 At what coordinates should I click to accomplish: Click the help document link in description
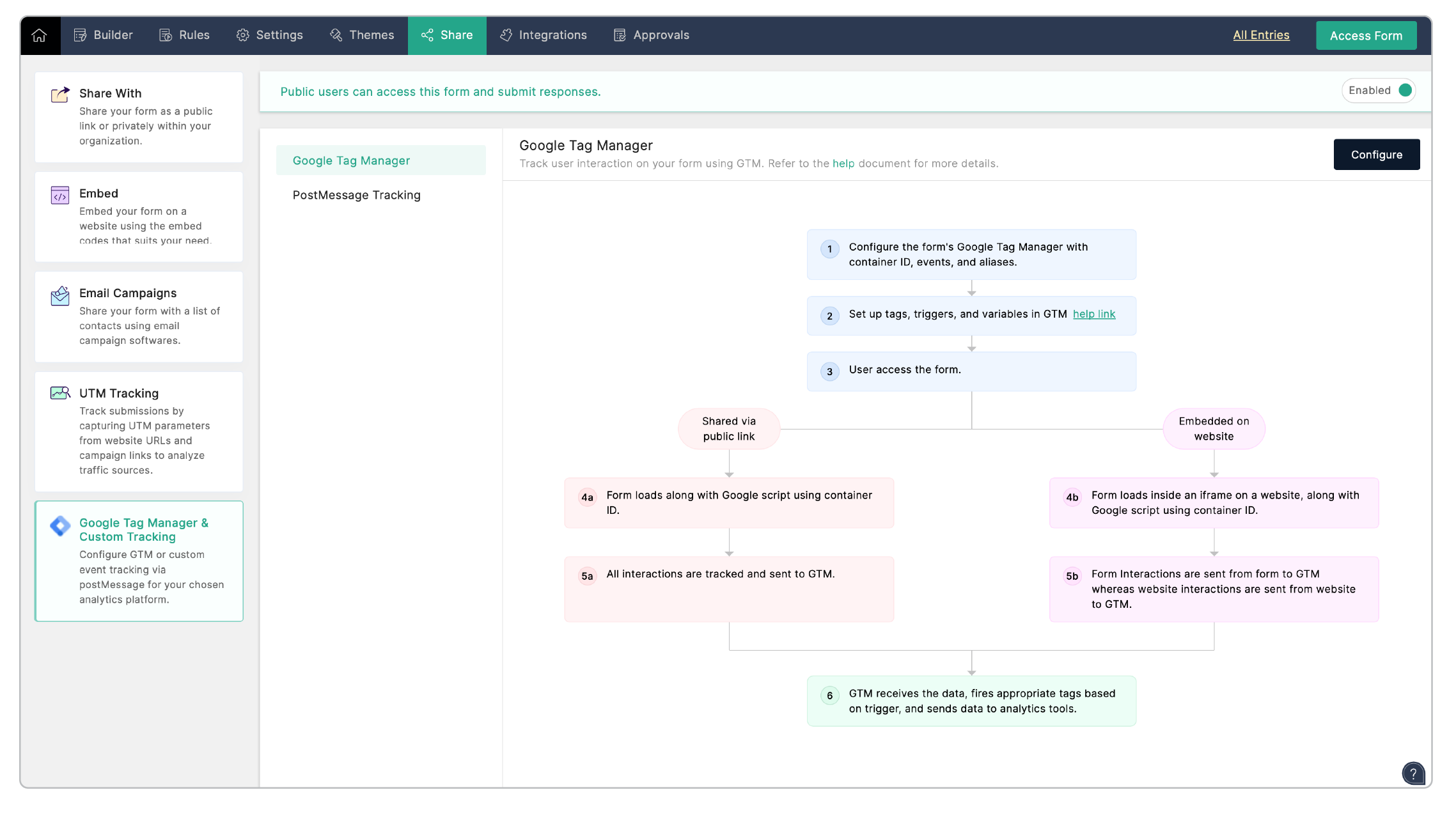843,164
